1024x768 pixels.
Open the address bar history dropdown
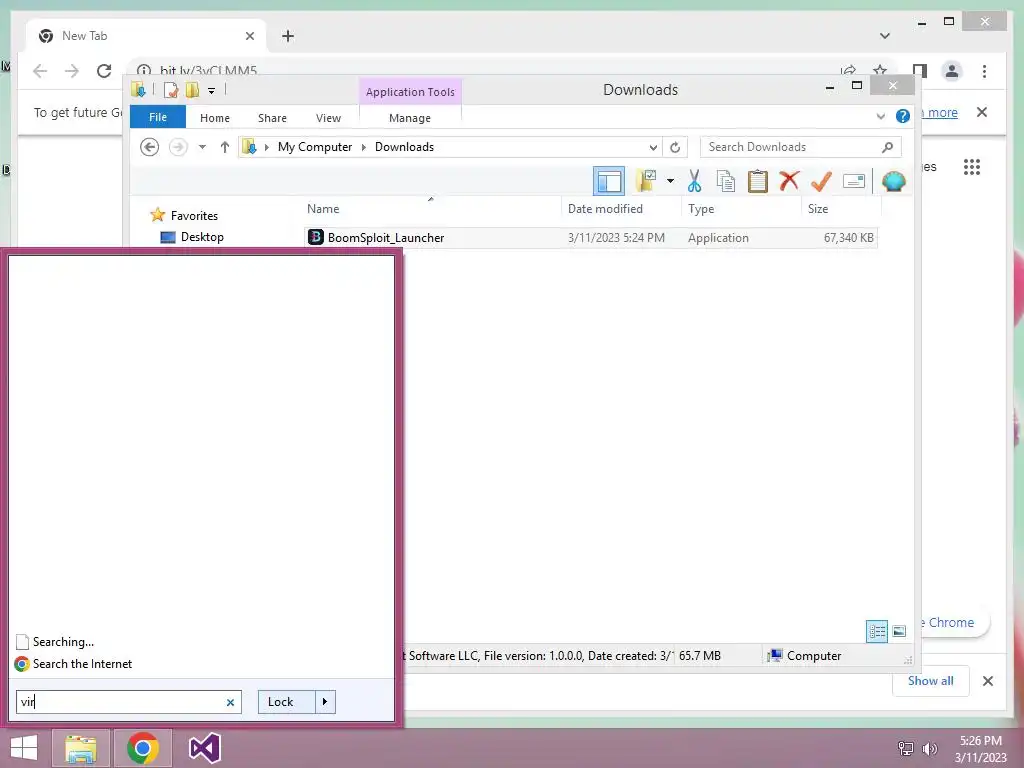click(x=652, y=148)
